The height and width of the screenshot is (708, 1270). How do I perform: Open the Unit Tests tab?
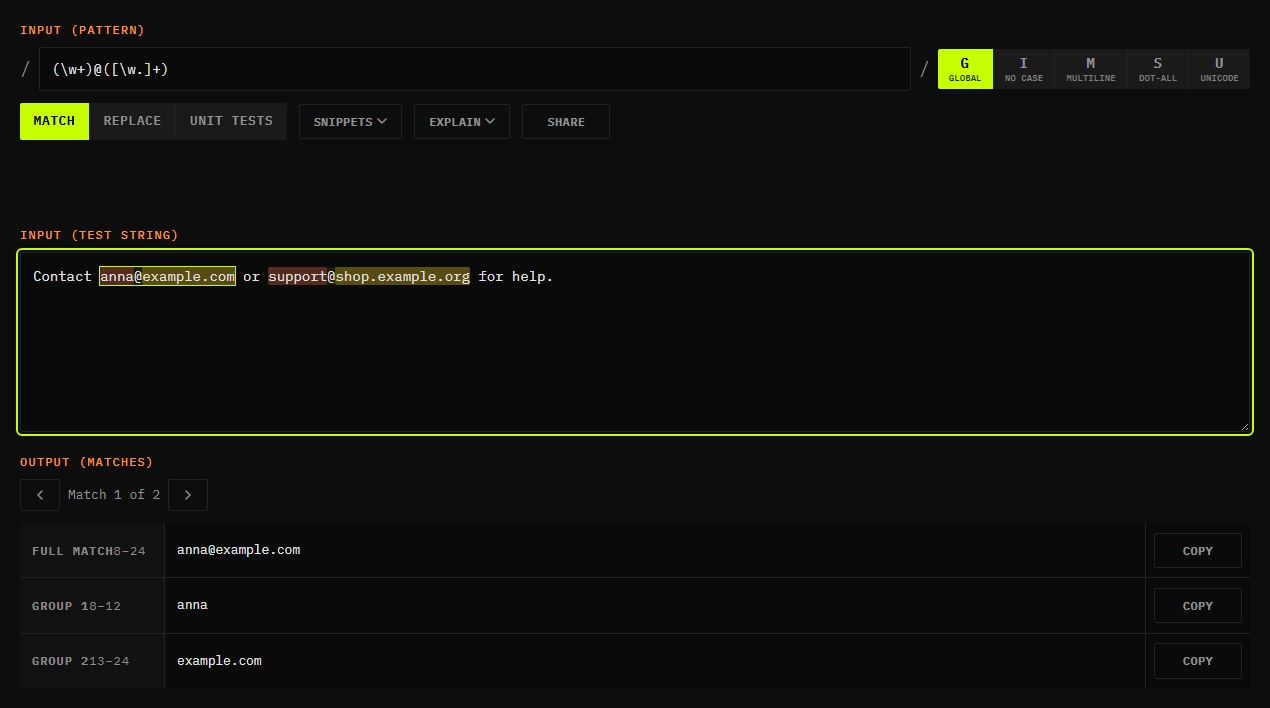click(231, 121)
